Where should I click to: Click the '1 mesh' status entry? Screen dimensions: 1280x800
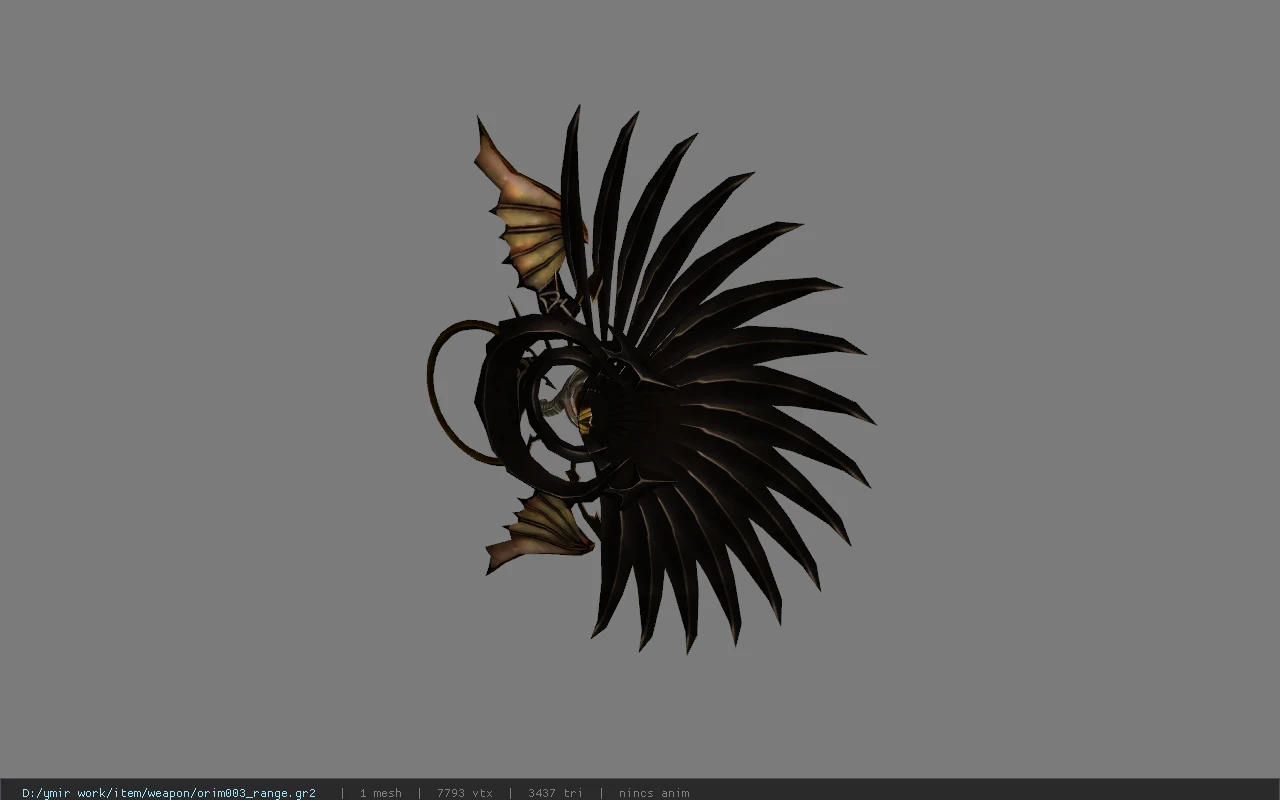pos(380,793)
